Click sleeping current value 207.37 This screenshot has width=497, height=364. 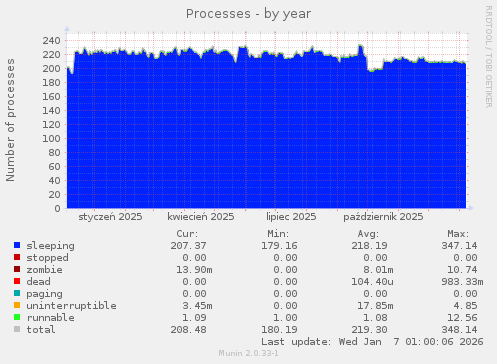coord(188,246)
